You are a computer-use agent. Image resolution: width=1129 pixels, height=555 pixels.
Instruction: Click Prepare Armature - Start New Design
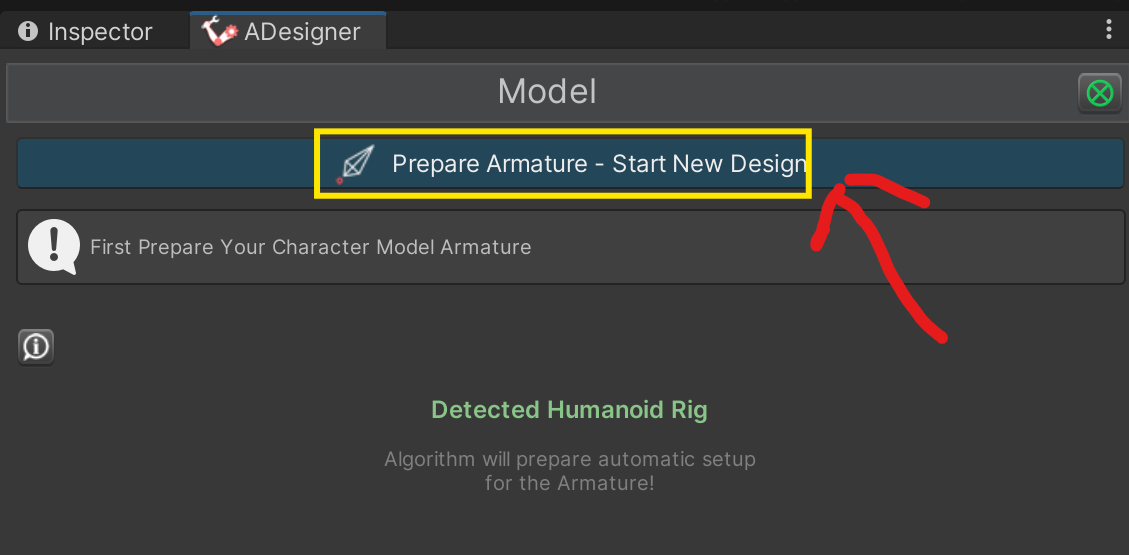pyautogui.click(x=570, y=163)
